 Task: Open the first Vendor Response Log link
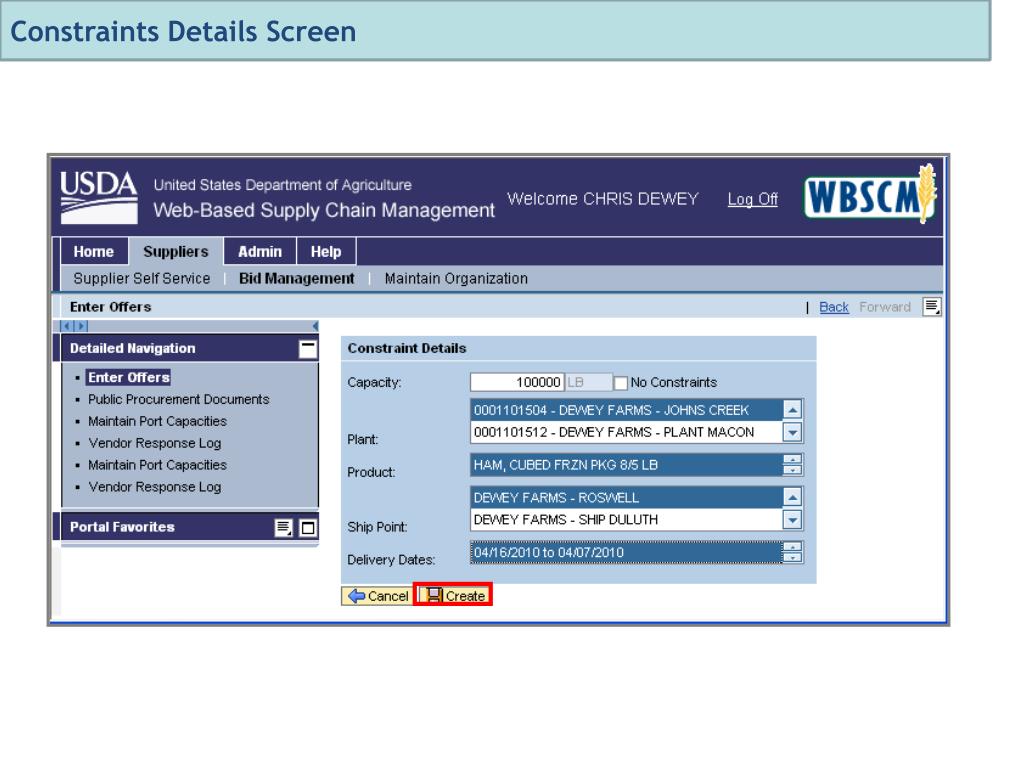point(155,443)
